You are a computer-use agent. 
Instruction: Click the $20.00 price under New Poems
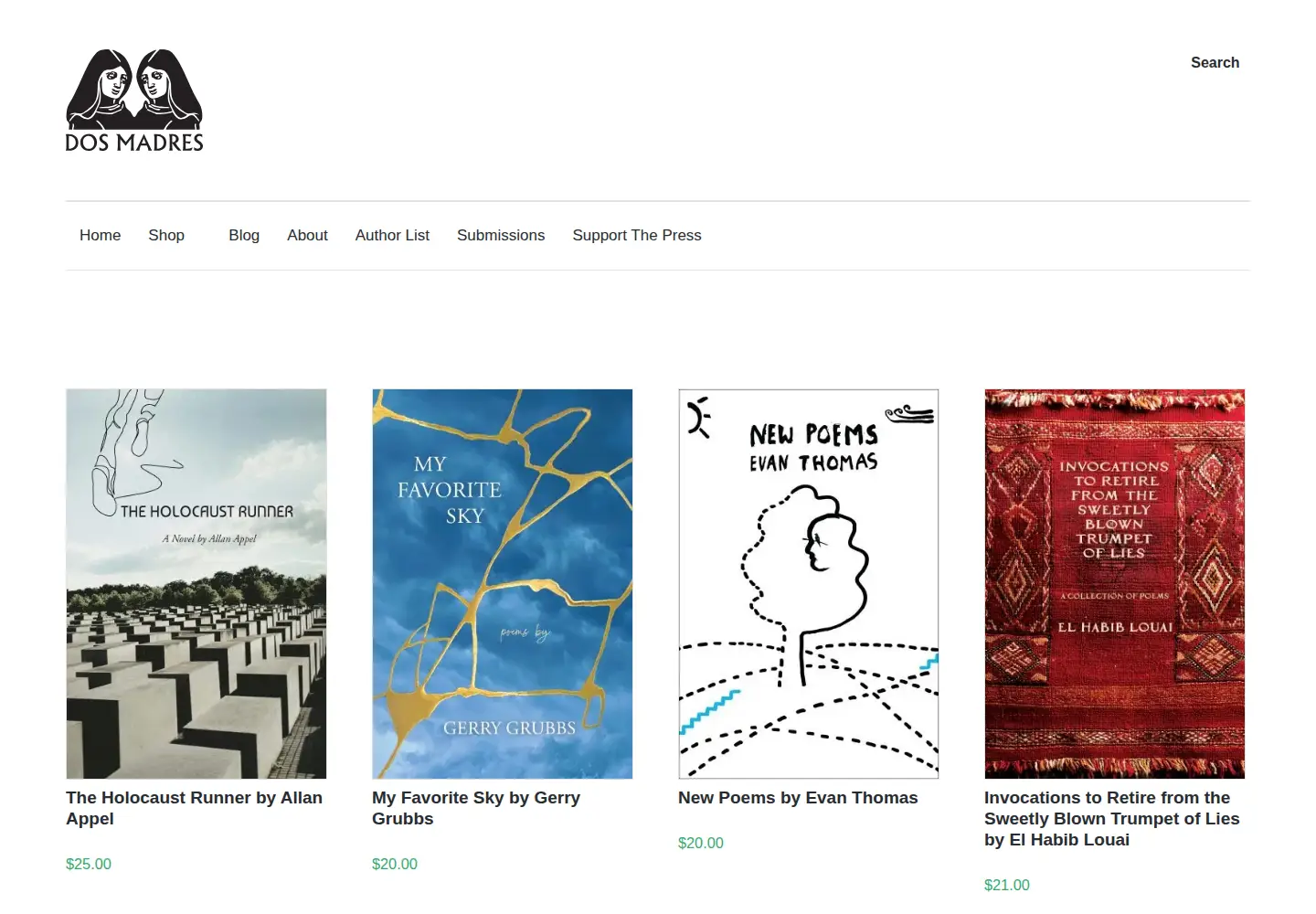click(x=701, y=843)
